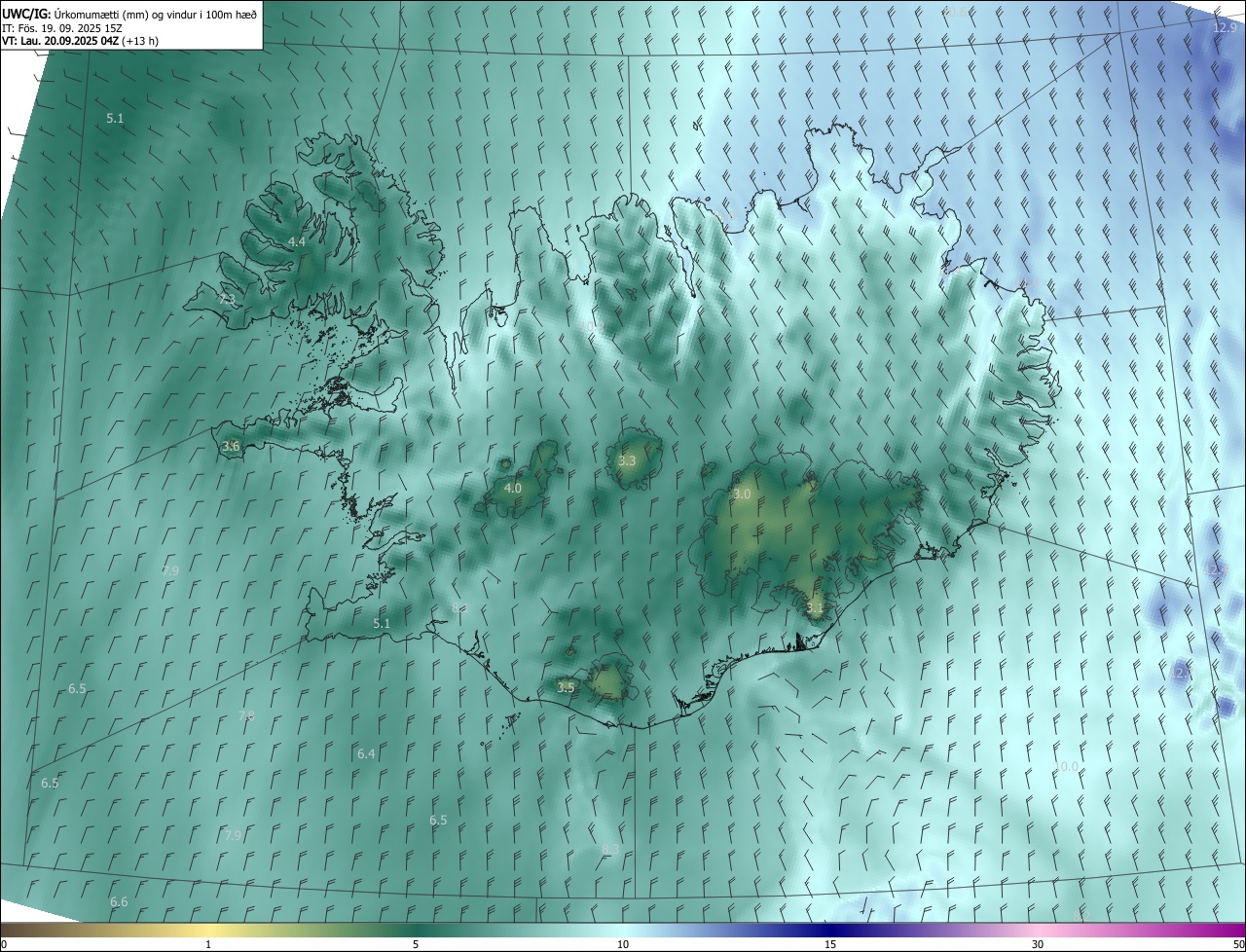Click the 'VT: Lau. 20.09.2025 04Z' line
The height and width of the screenshot is (952, 1246).
click(x=61, y=41)
